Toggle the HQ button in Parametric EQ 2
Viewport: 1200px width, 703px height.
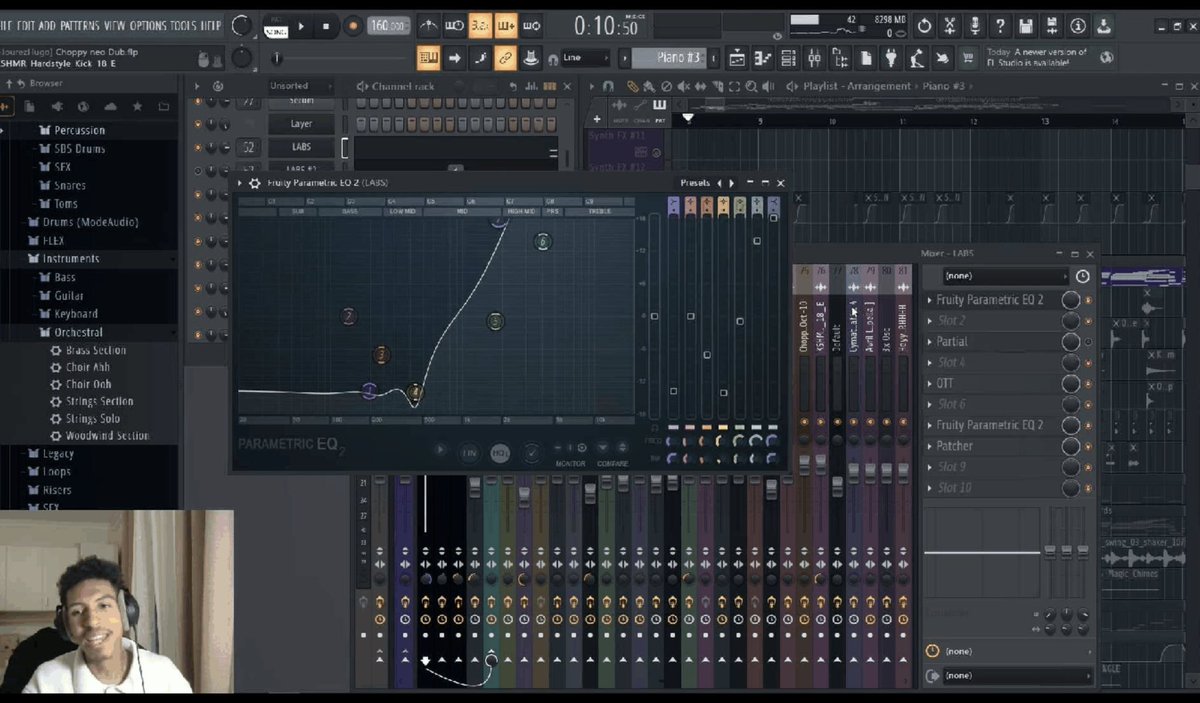(x=500, y=453)
